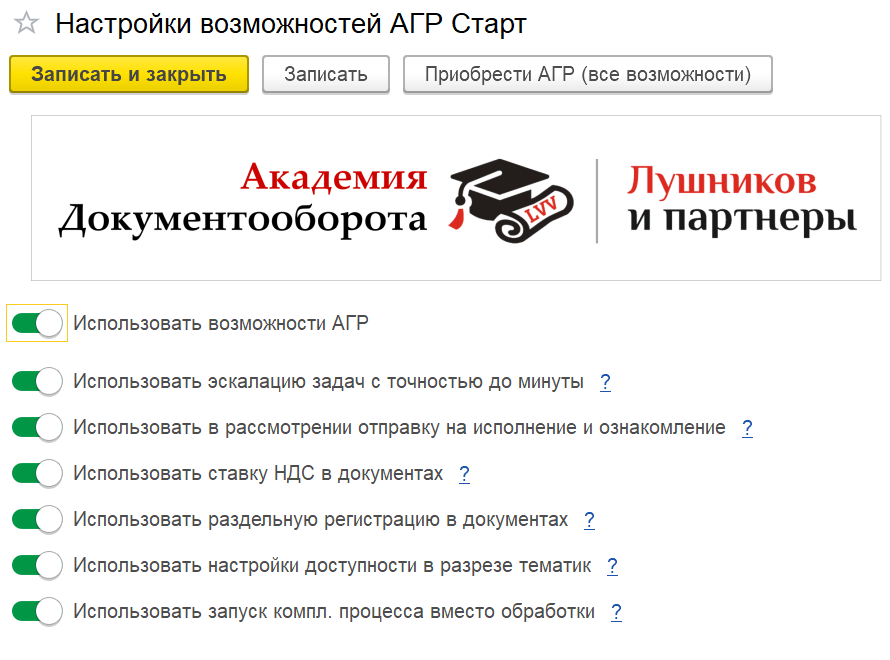Click Приобрести АГР (все возможности) button

[588, 74]
